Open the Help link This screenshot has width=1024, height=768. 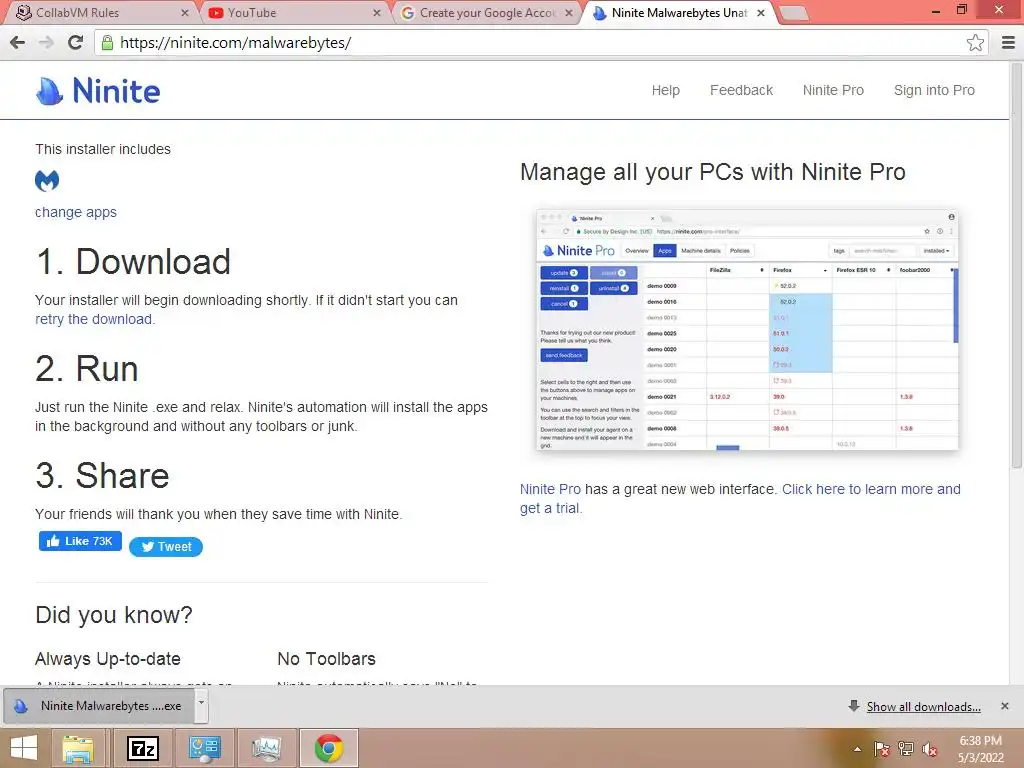(665, 90)
